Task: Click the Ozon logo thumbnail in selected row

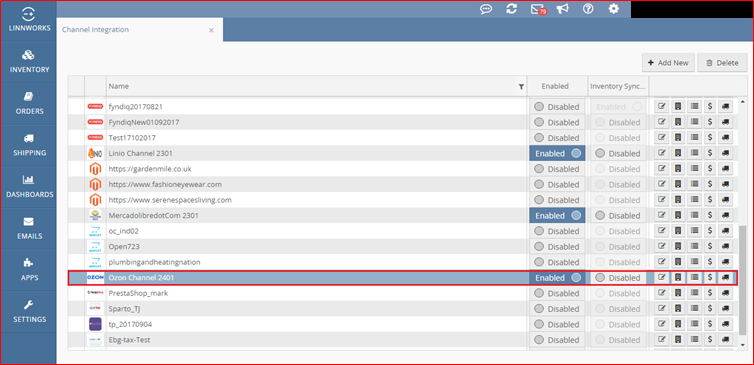Action: pyautogui.click(x=95, y=277)
